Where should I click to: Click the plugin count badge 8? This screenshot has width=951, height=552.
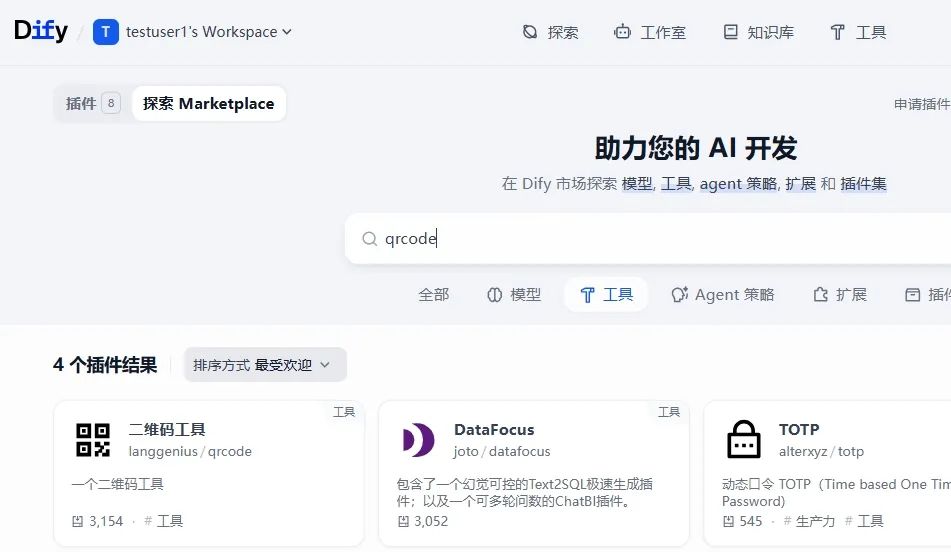111,103
